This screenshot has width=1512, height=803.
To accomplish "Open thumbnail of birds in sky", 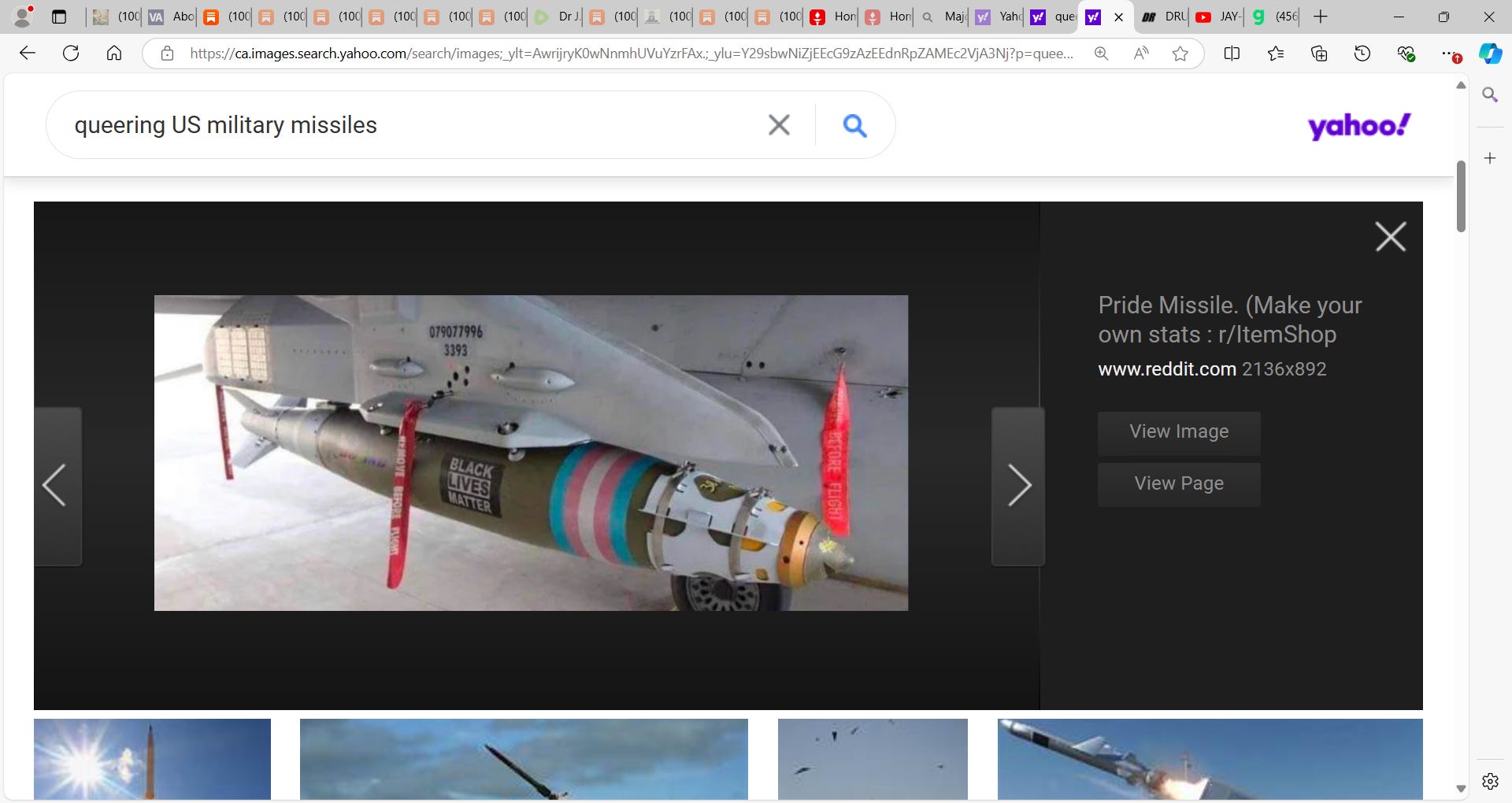I will pyautogui.click(x=873, y=759).
